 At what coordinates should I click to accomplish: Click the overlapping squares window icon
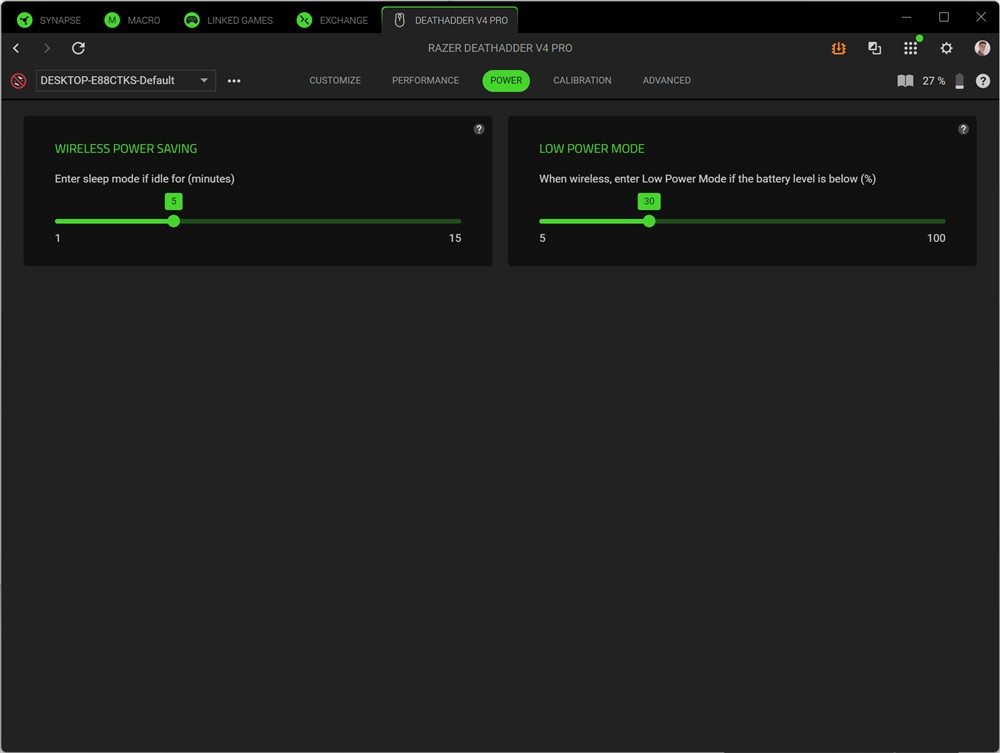(874, 48)
